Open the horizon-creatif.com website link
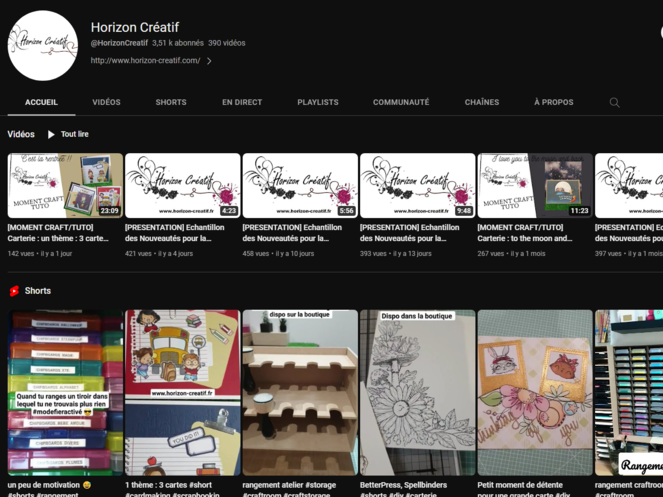 145,60
